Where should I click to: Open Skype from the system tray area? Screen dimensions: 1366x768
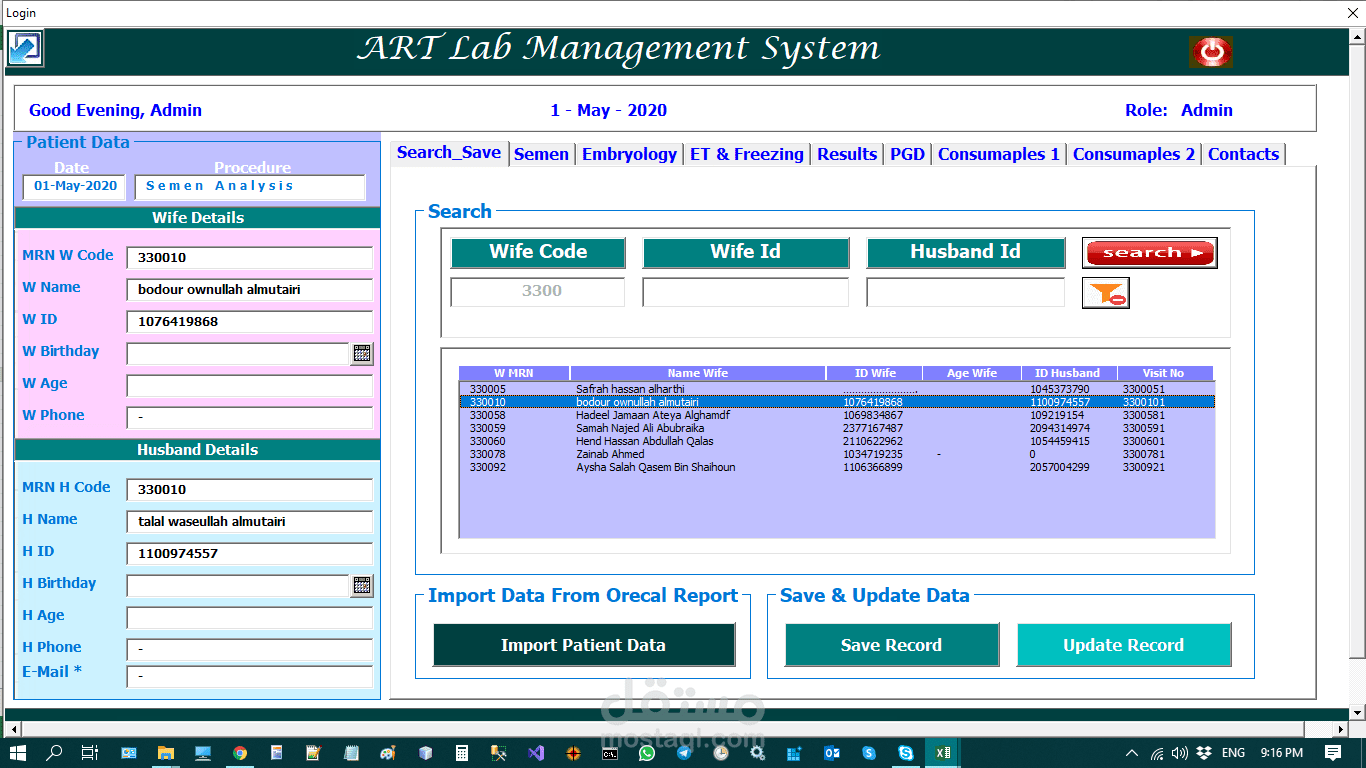click(905, 753)
